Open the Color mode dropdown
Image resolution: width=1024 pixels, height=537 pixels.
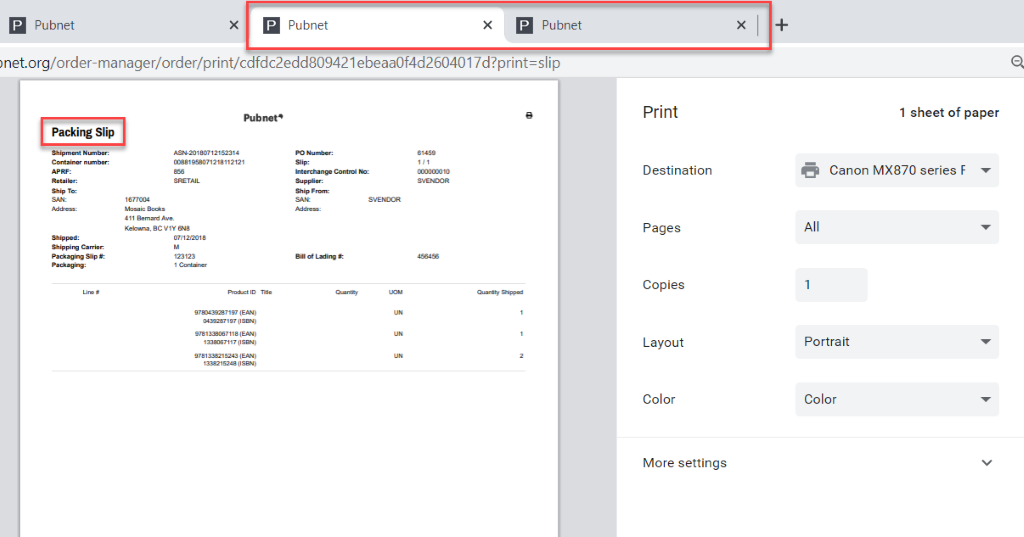896,399
